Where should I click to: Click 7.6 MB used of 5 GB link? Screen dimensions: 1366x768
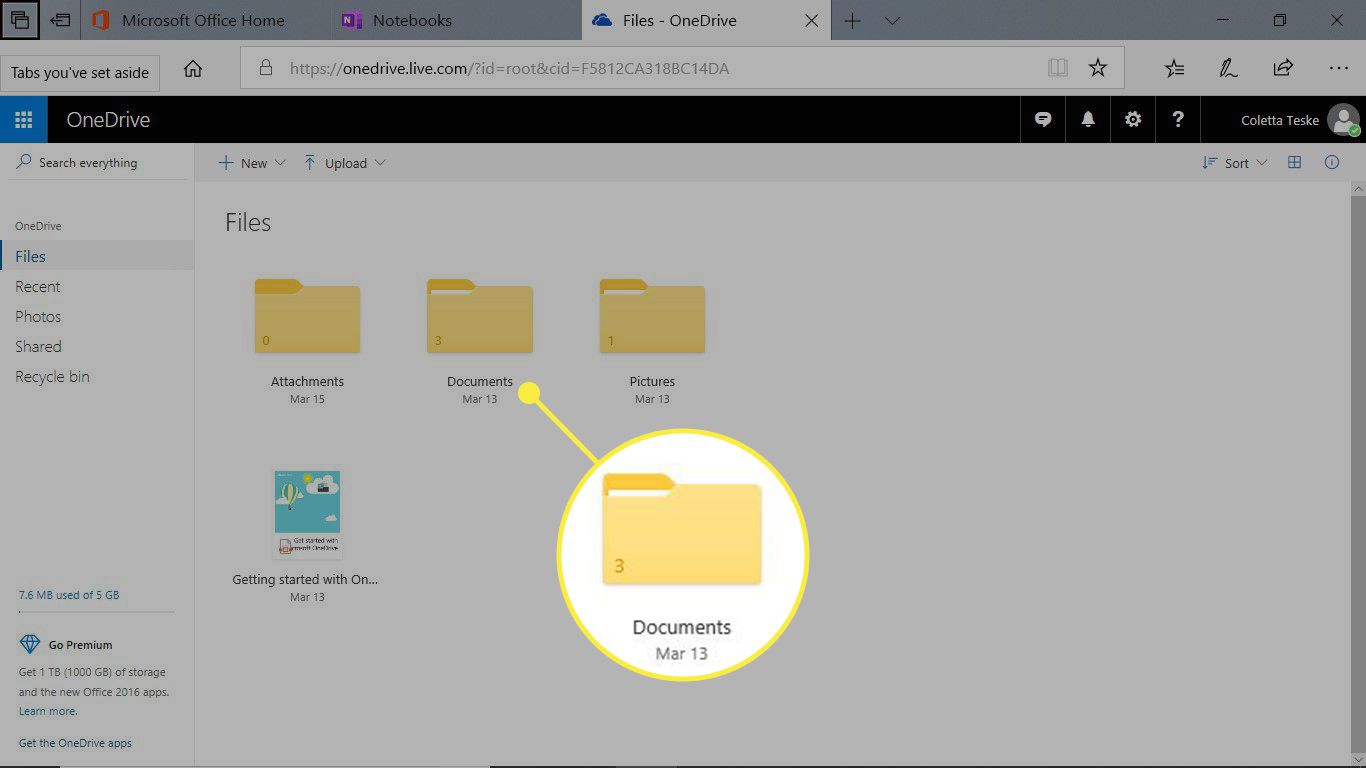click(69, 595)
